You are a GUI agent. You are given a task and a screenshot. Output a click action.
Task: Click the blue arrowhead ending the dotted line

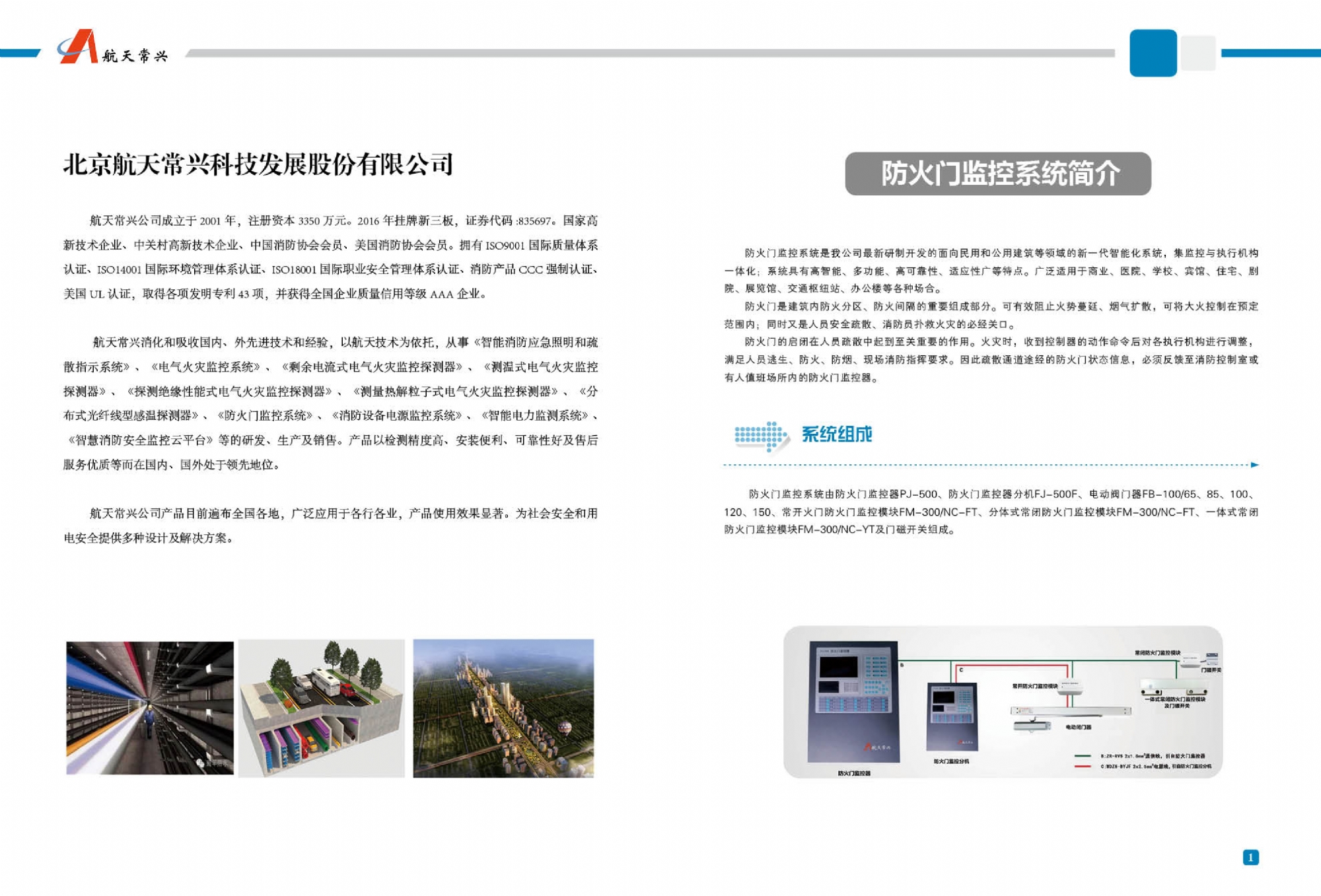[x=1255, y=465]
